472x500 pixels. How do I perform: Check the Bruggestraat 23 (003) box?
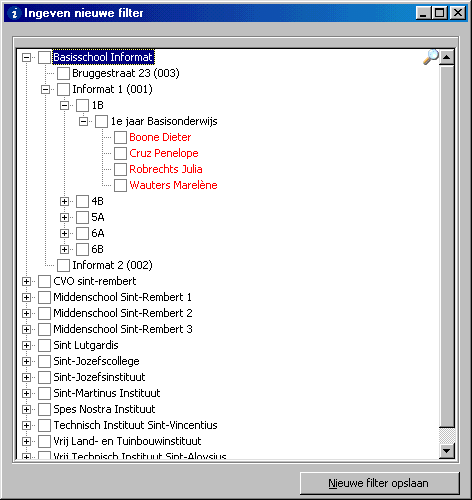(63, 73)
